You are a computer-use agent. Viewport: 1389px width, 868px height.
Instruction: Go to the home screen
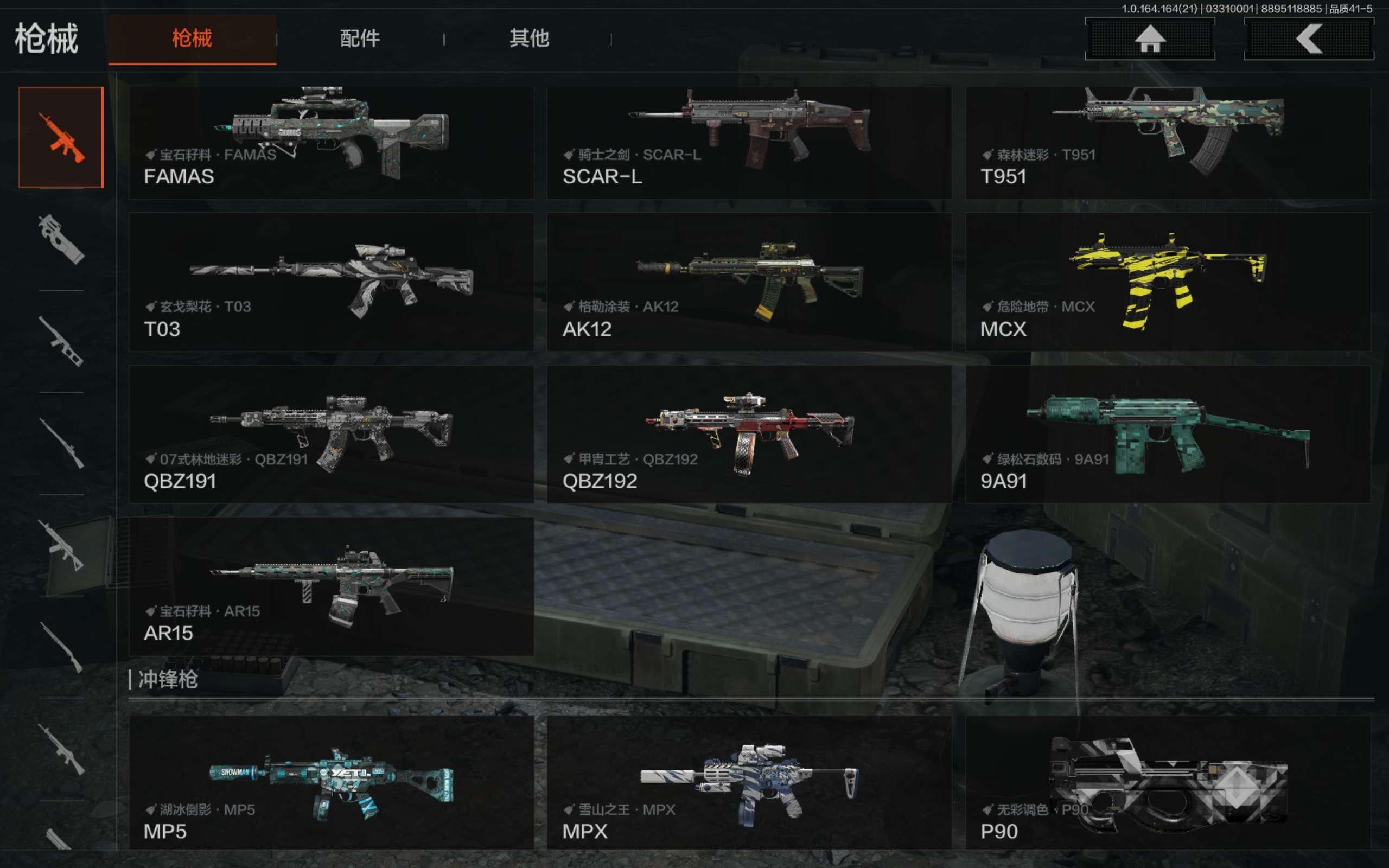point(1150,39)
